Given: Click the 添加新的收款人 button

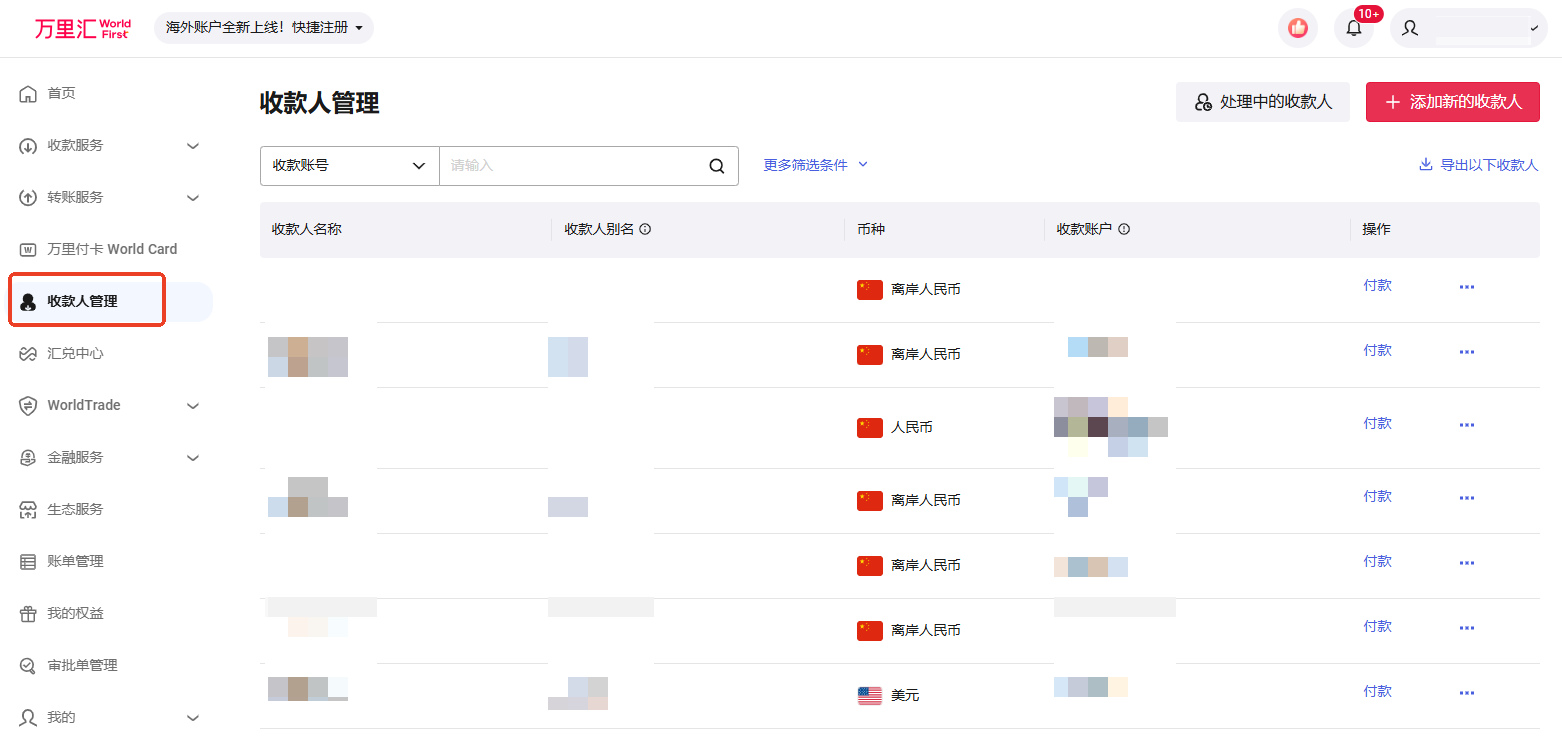Looking at the screenshot, I should [1452, 102].
